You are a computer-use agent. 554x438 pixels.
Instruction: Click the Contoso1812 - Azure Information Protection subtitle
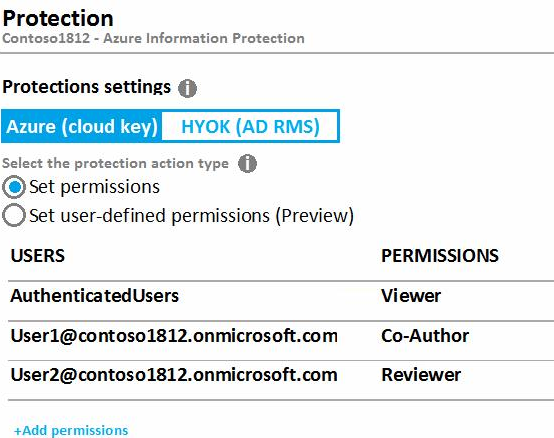click(x=153, y=38)
